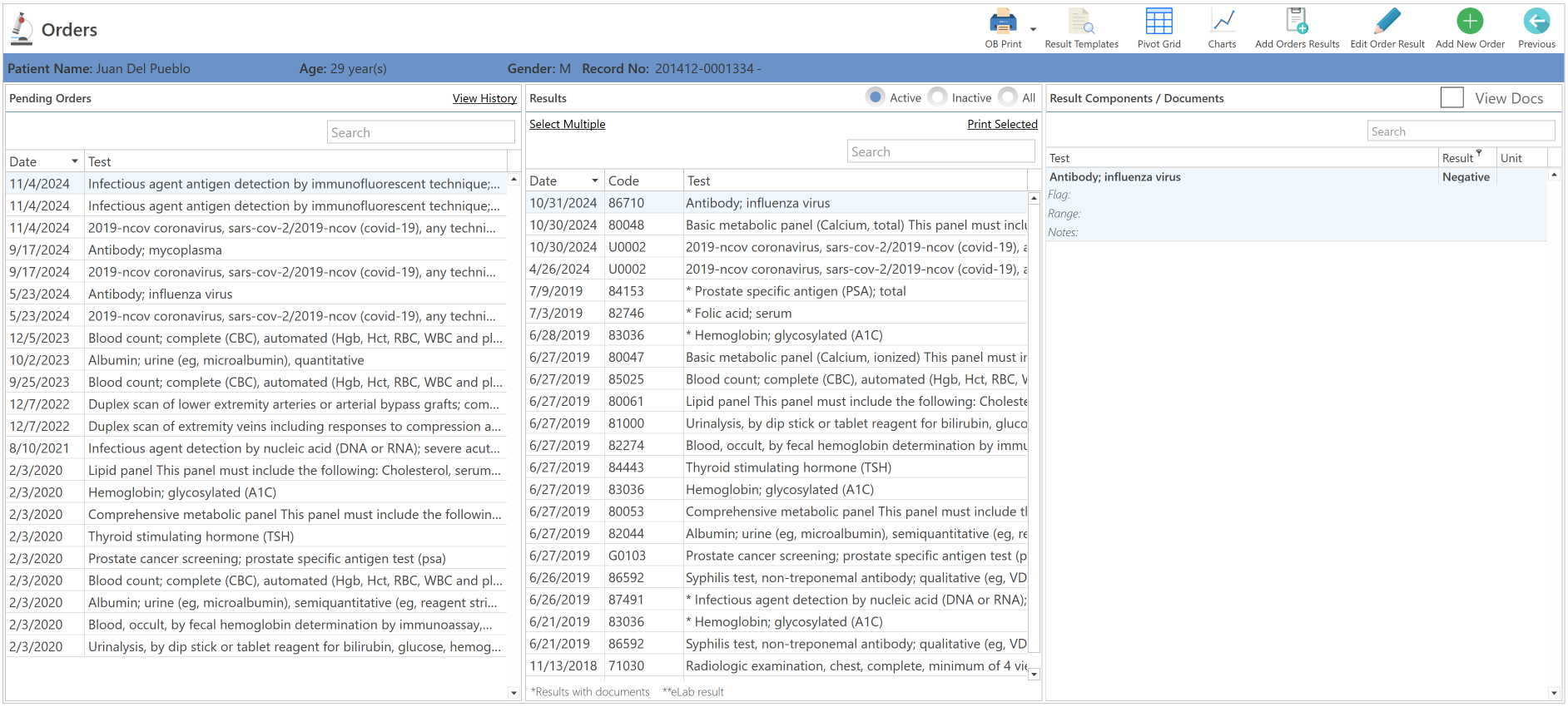Sort Results by the Test column header
Screen dimensions: 1568x707
pyautogui.click(x=855, y=180)
